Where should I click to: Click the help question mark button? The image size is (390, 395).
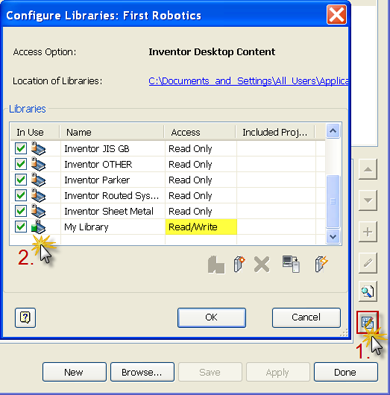[x=25, y=317]
